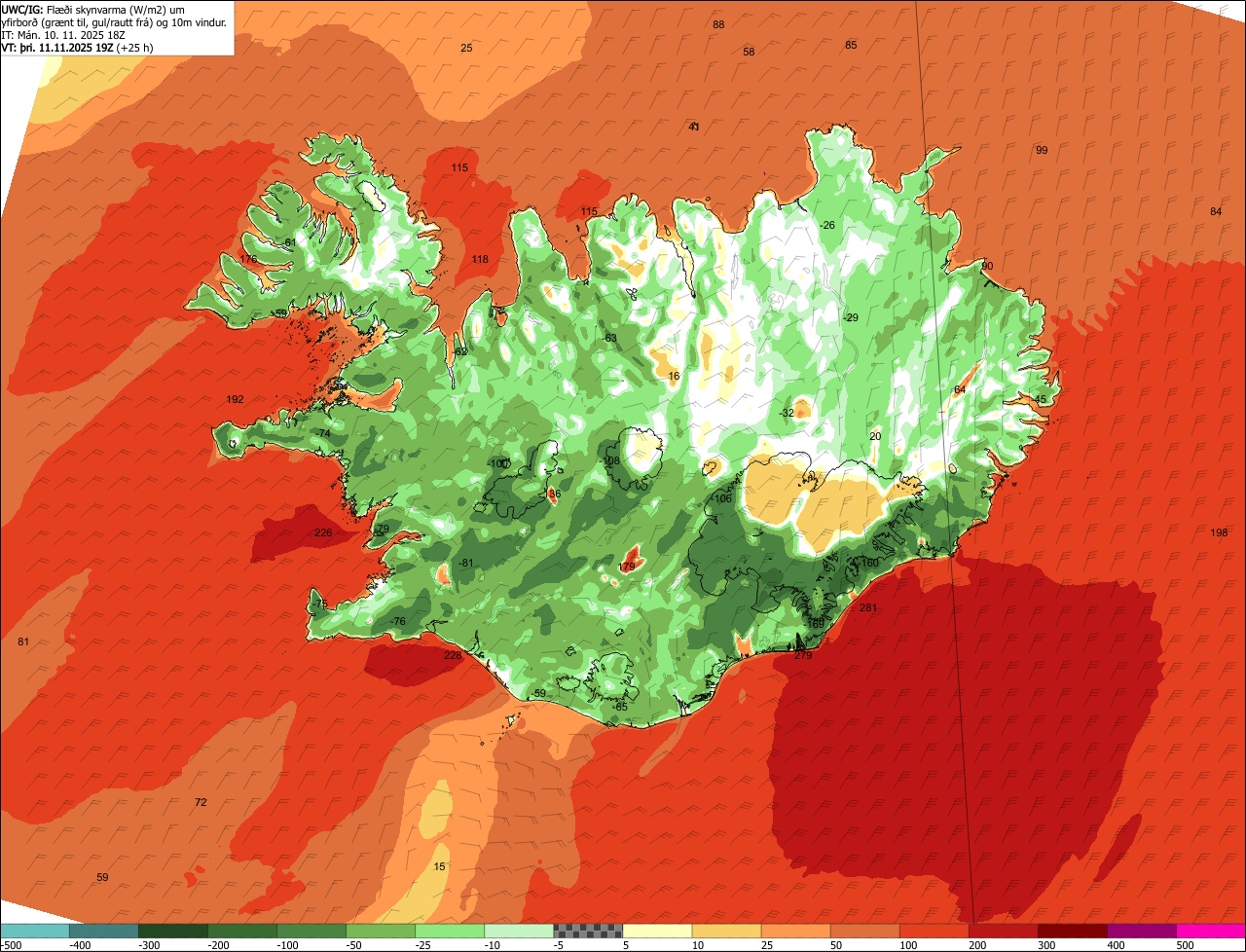Select the map value 85
The image size is (1246, 952).
[851, 45]
